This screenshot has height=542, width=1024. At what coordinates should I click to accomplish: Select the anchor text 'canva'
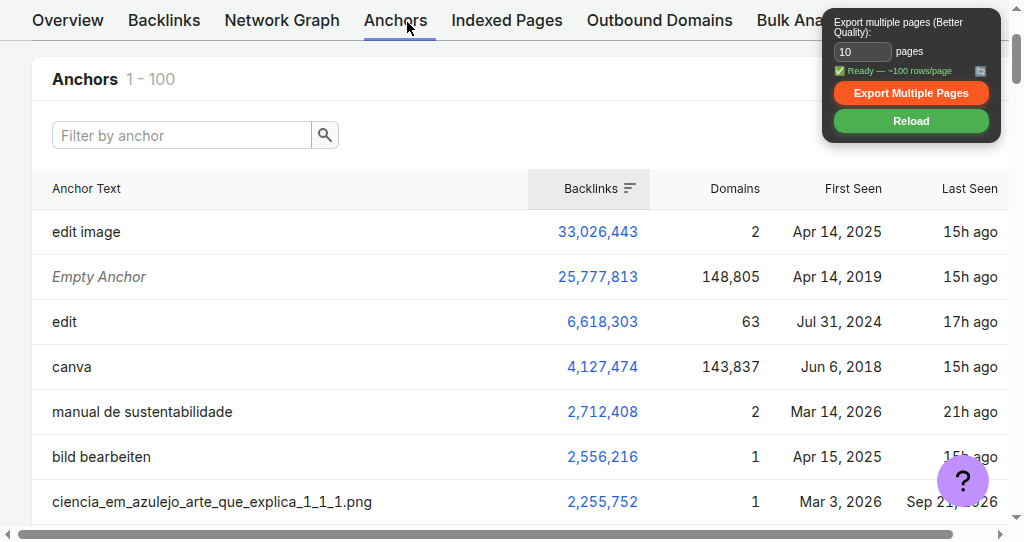click(72, 367)
